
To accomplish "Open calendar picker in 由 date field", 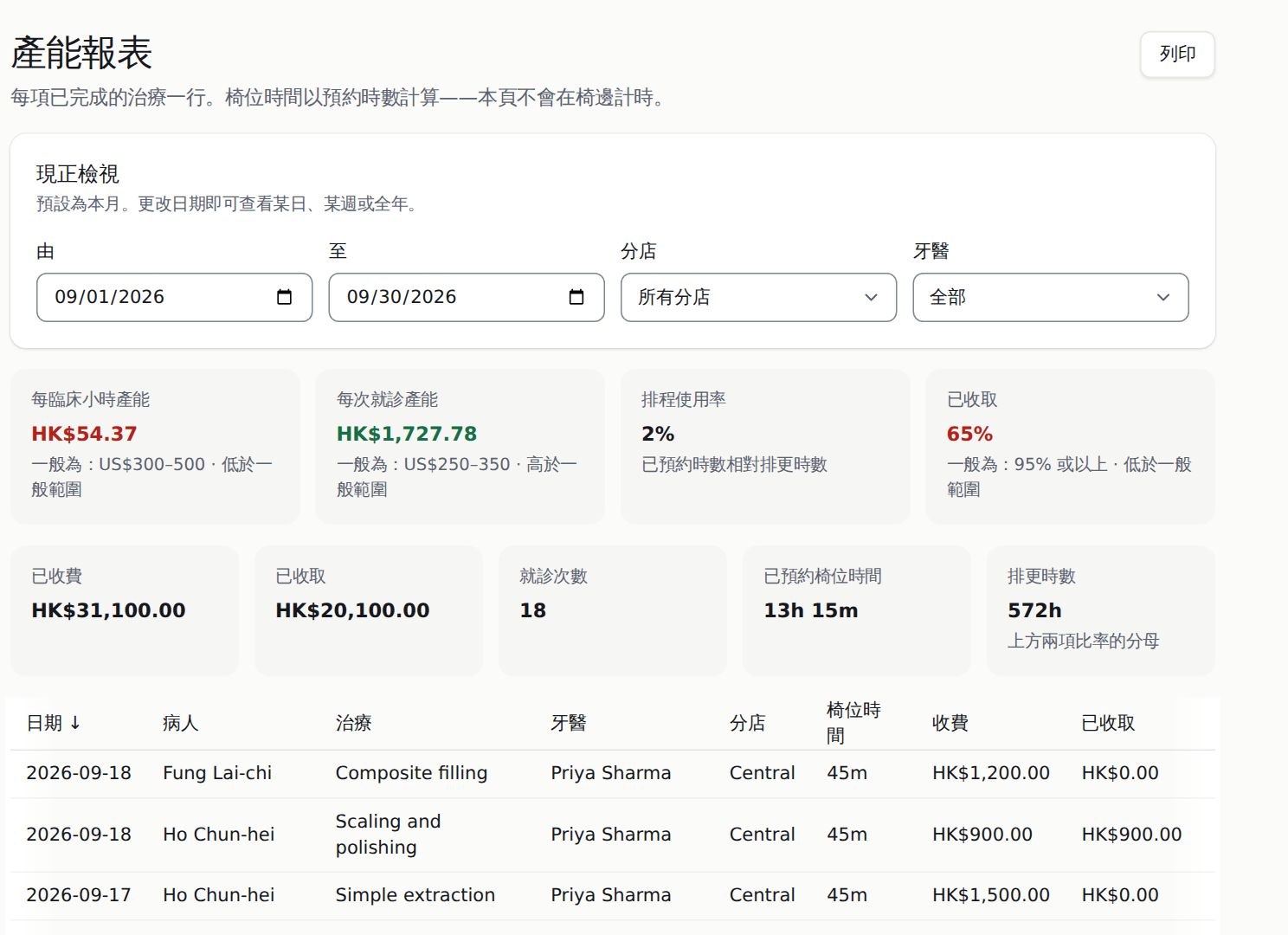I will [x=284, y=297].
